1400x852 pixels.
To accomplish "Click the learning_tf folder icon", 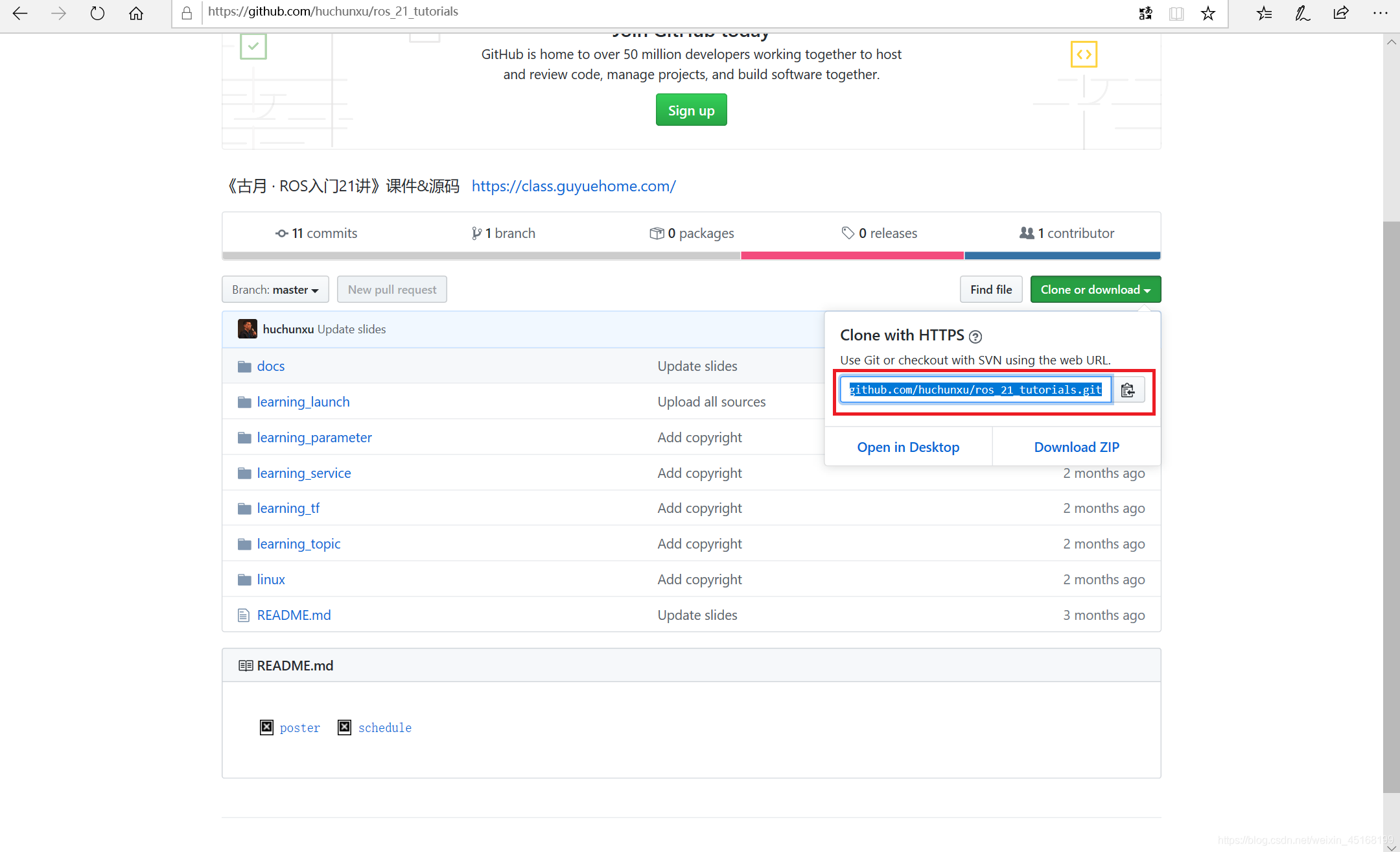I will point(244,508).
